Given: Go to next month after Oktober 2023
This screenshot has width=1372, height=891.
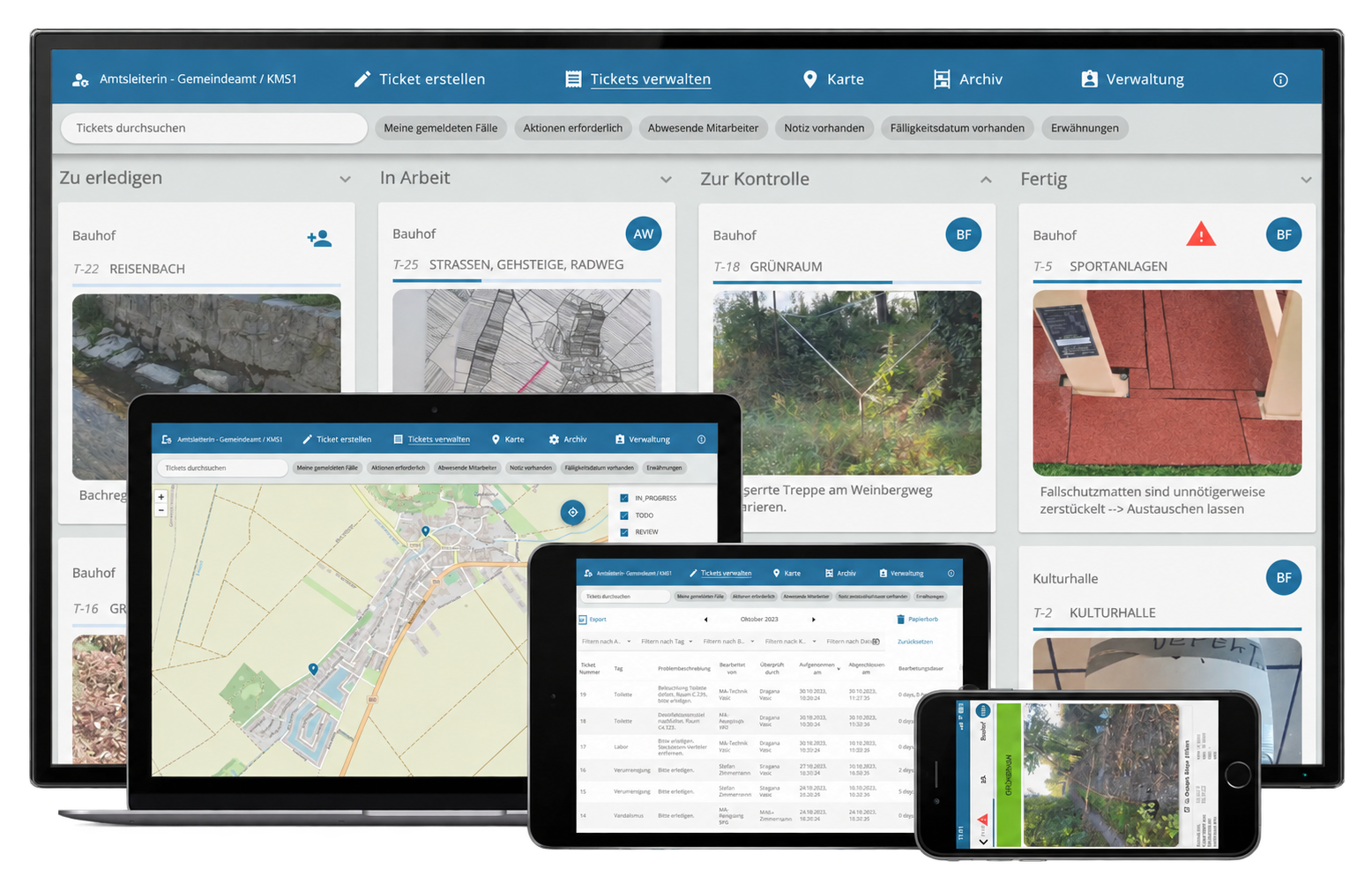Looking at the screenshot, I should (x=813, y=620).
